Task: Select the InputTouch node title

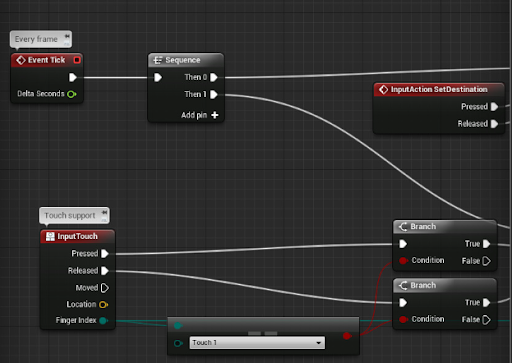Action: click(77, 236)
